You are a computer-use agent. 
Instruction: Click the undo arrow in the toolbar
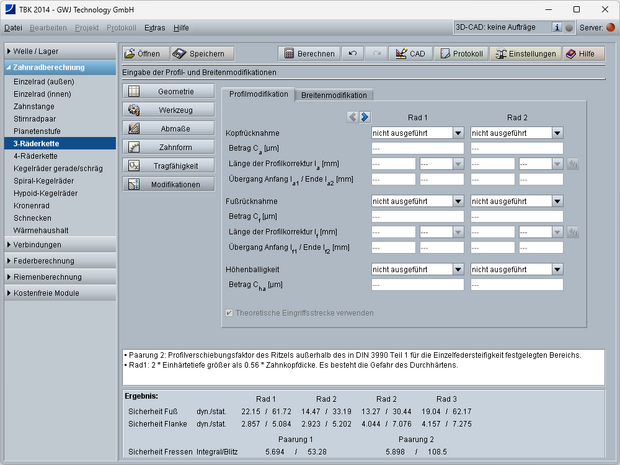click(353, 54)
